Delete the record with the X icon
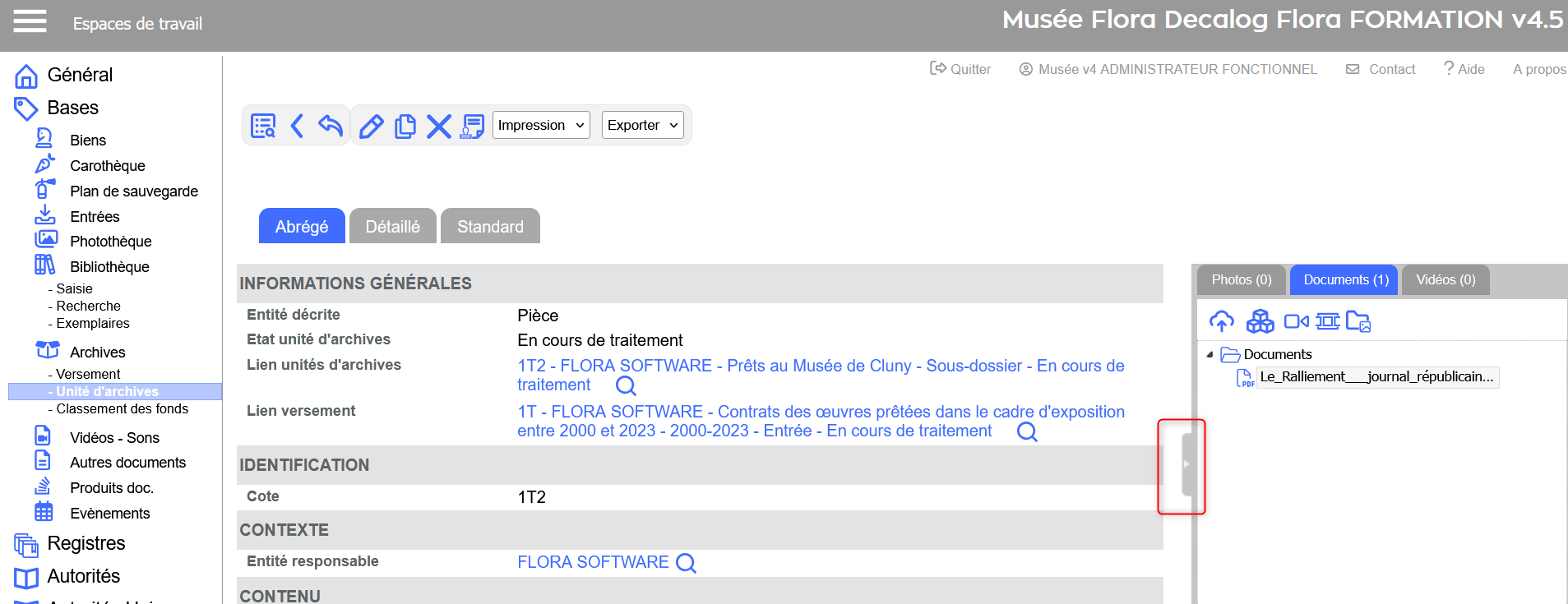The width and height of the screenshot is (1568, 604). point(438,126)
